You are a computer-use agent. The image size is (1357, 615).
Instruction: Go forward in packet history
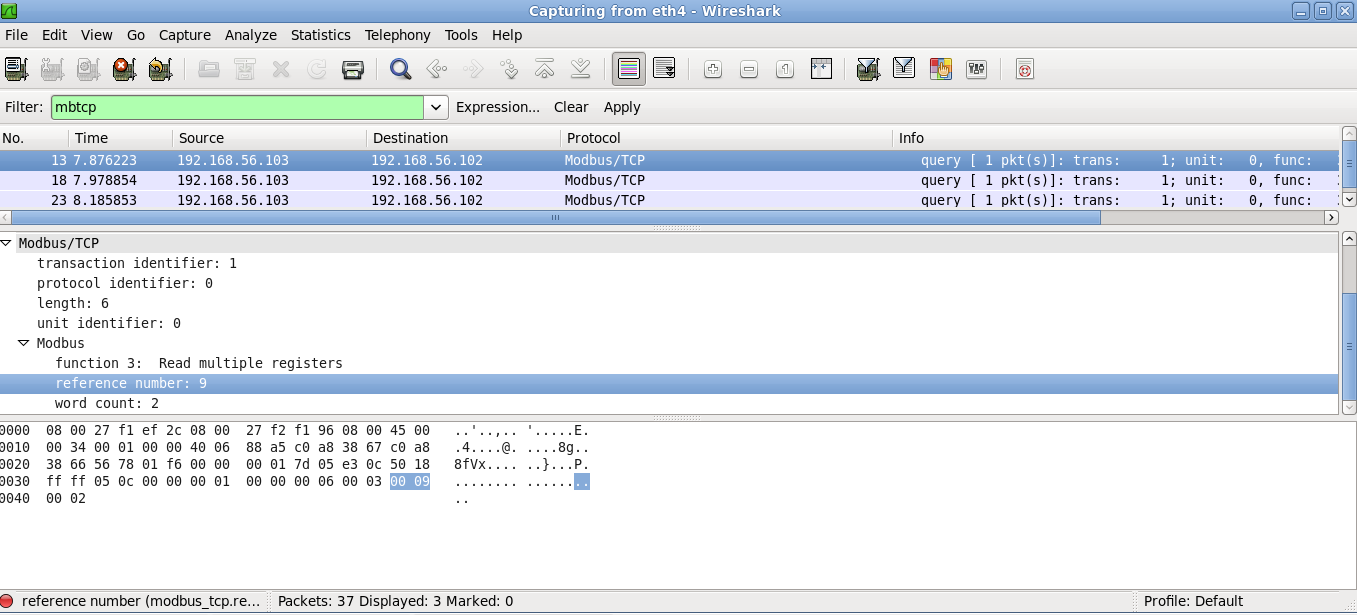click(x=472, y=69)
